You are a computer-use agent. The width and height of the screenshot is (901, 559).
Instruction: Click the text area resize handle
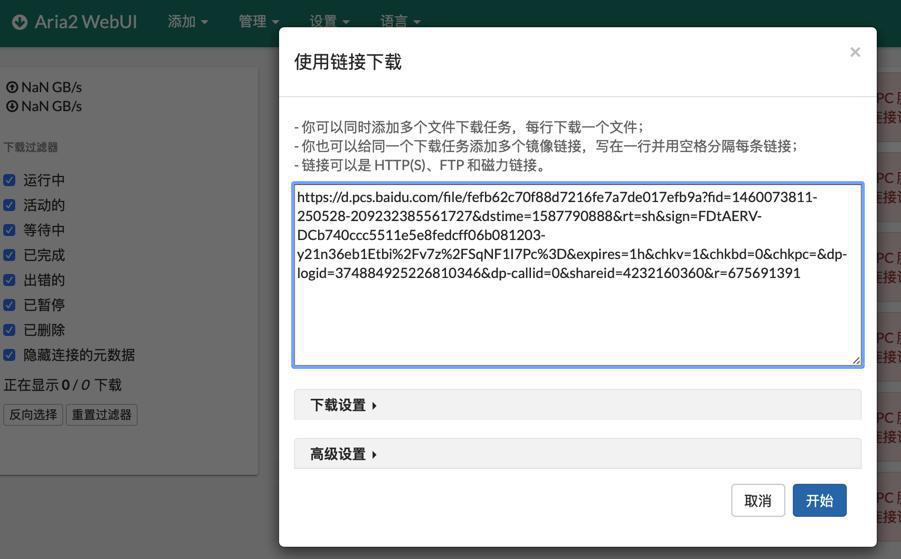click(x=856, y=360)
